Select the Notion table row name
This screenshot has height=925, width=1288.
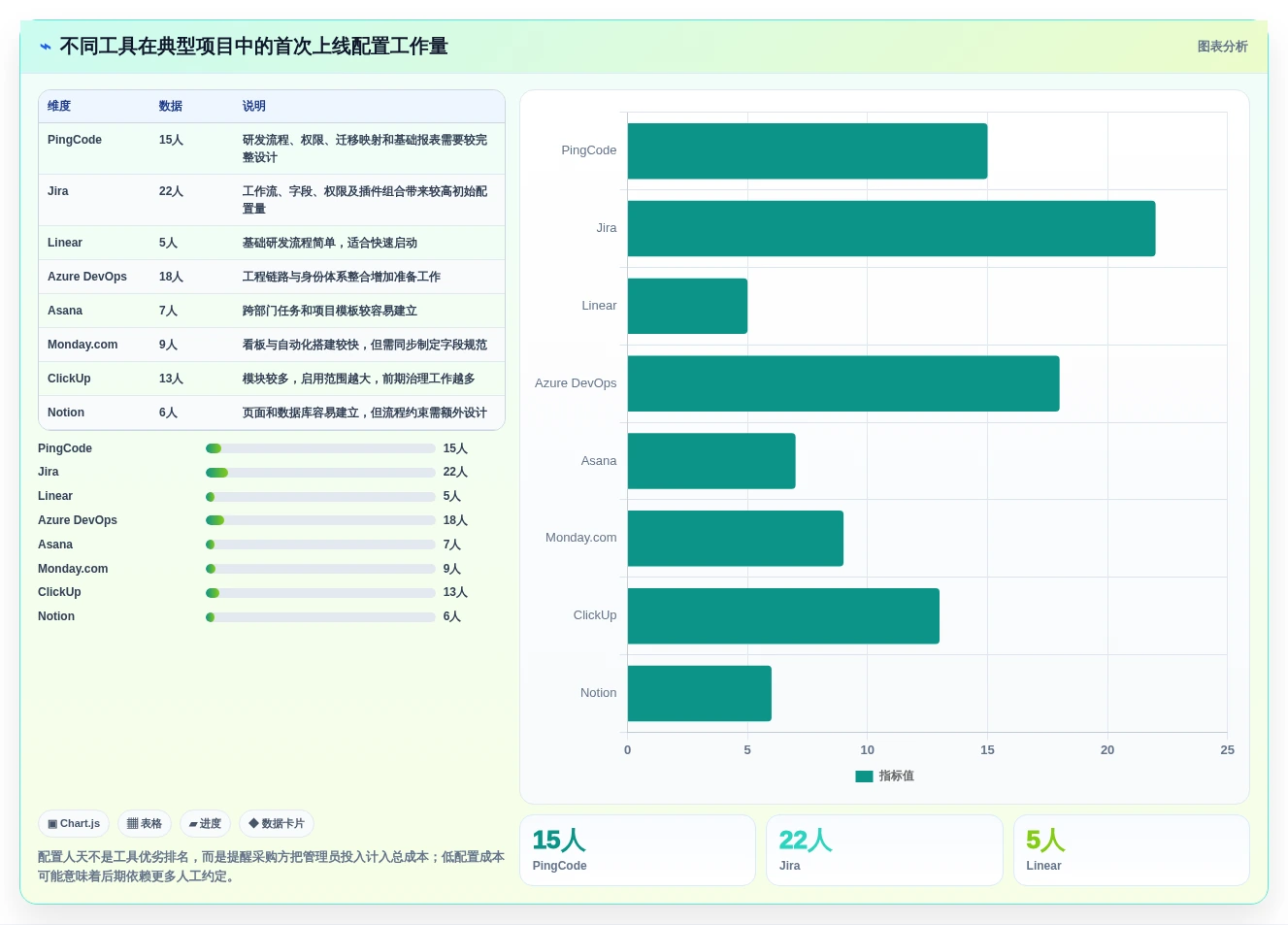pos(66,413)
